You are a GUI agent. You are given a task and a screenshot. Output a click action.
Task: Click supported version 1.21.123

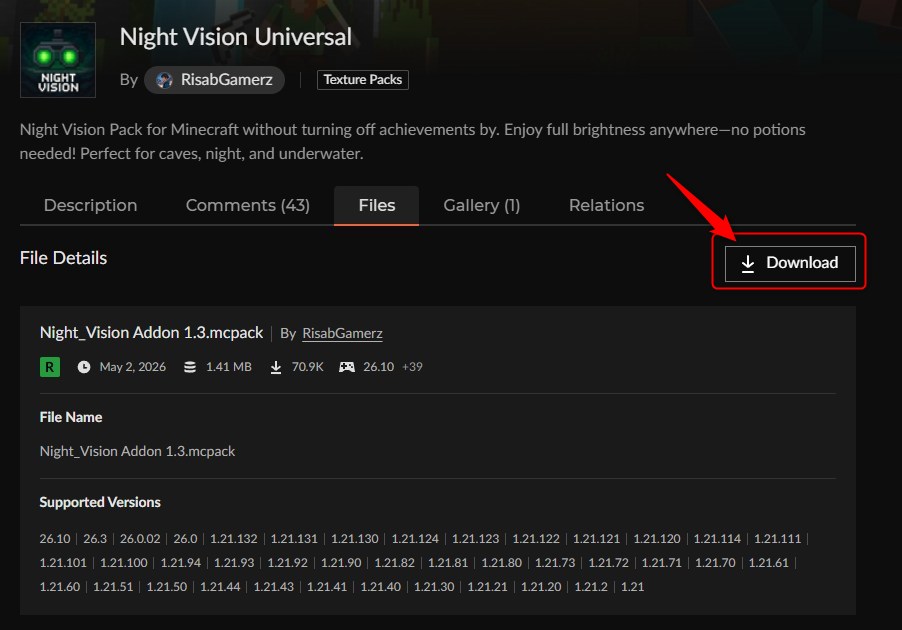pyautogui.click(x=475, y=539)
